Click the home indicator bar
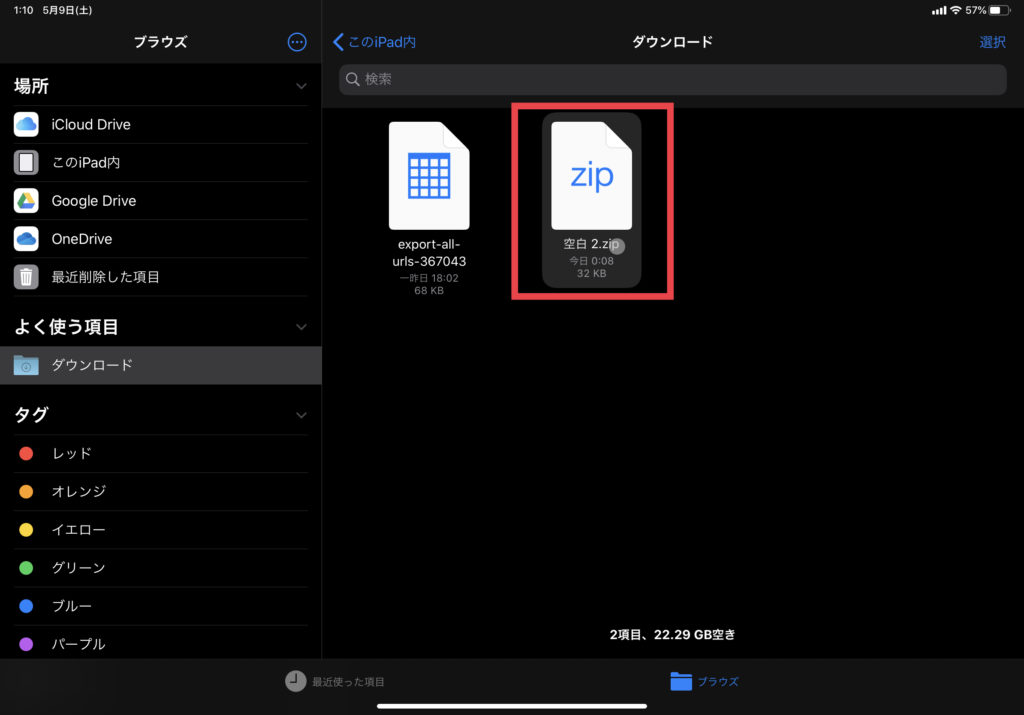Viewport: 1024px width, 715px height. tap(512, 706)
